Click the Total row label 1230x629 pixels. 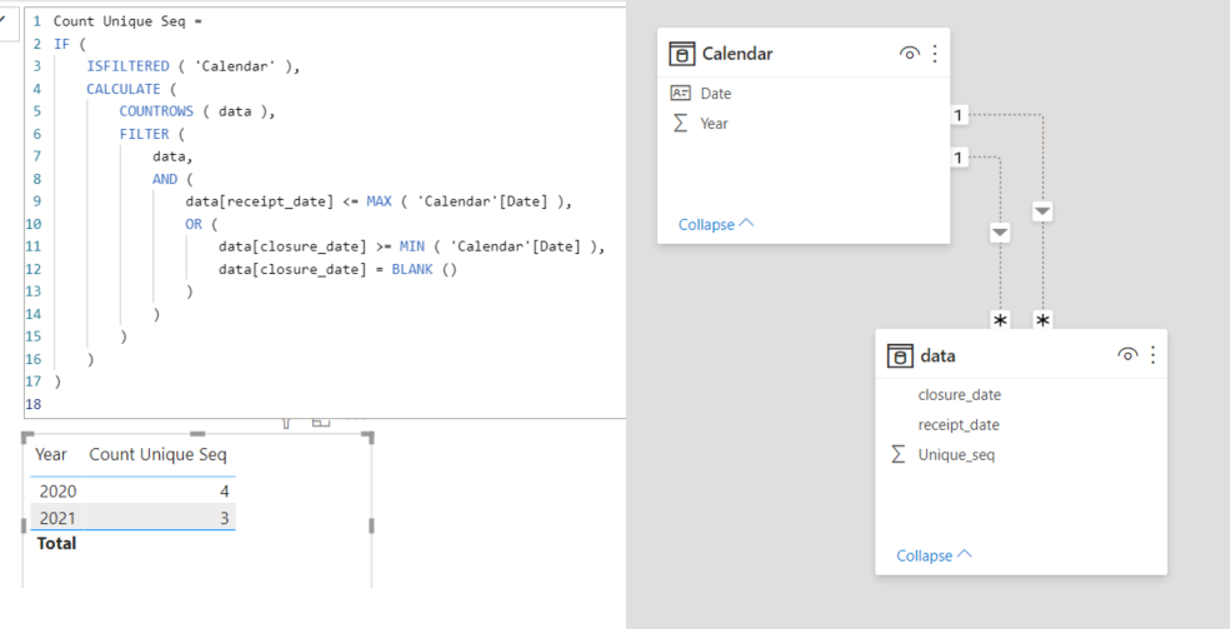pos(56,544)
